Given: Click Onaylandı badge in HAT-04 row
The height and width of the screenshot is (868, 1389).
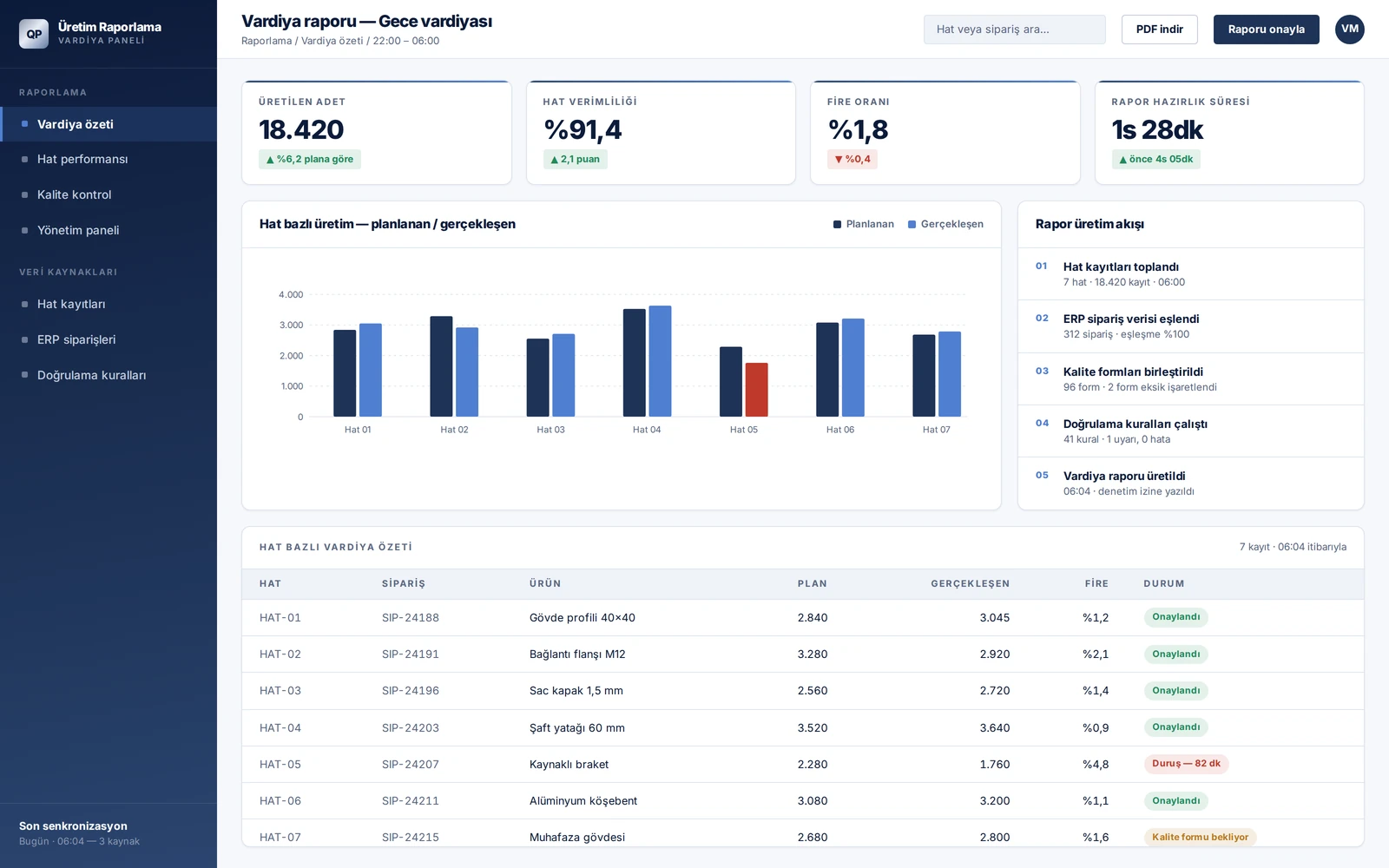Looking at the screenshot, I should pyautogui.click(x=1175, y=727).
